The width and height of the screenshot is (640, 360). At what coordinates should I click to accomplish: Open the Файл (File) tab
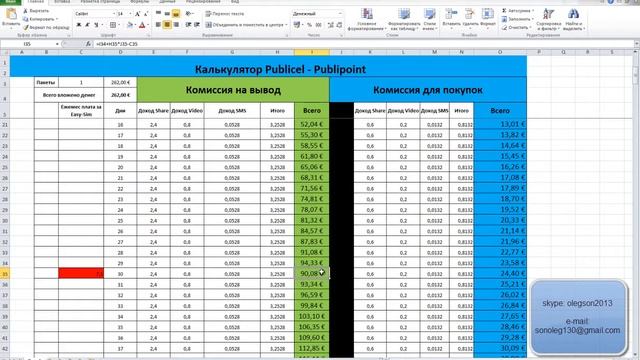coord(10,2)
